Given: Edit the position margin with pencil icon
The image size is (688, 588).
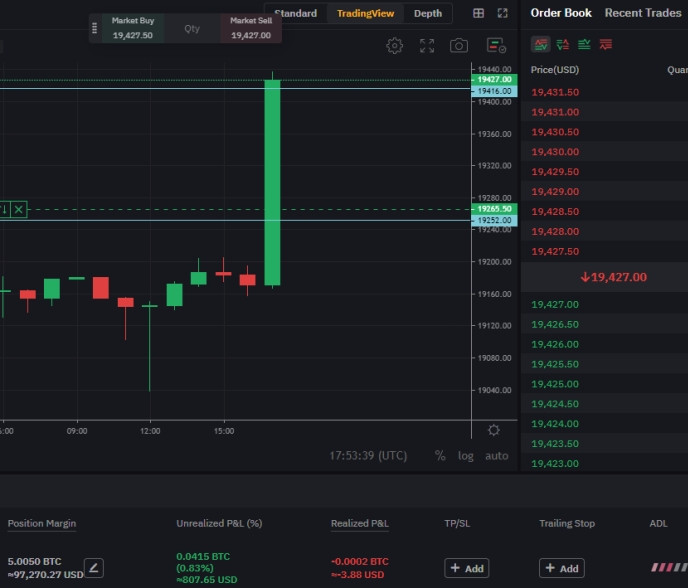Looking at the screenshot, I should tap(93, 568).
